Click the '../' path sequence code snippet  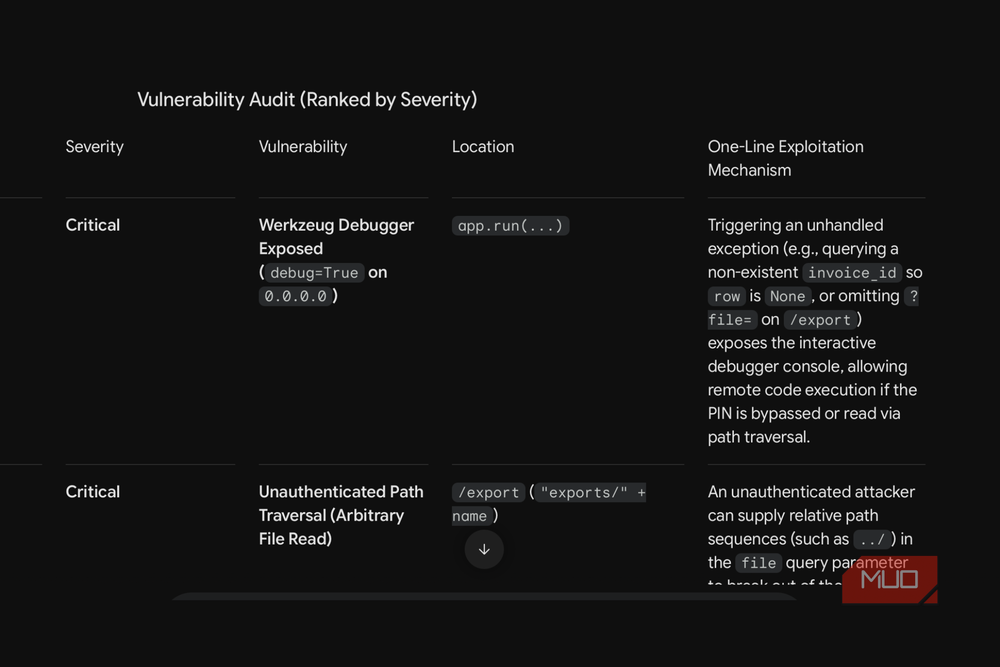(872, 539)
